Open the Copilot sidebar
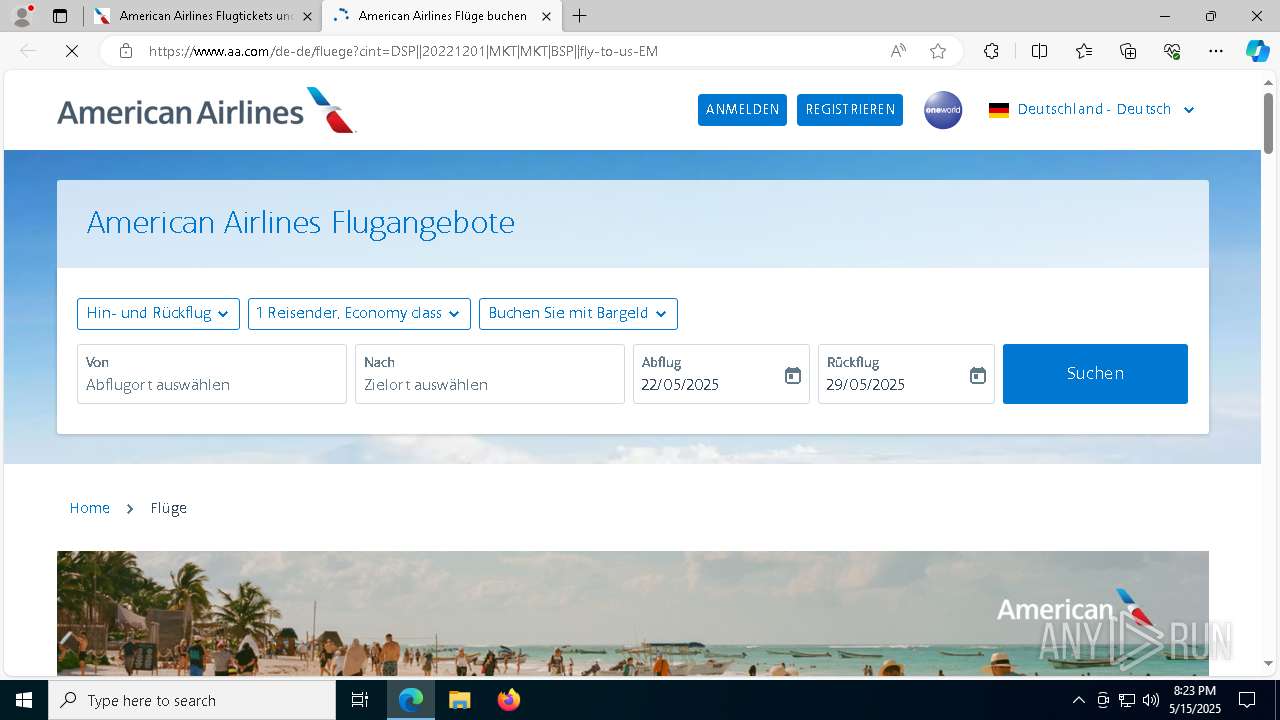Viewport: 1280px width, 720px height. (1257, 51)
